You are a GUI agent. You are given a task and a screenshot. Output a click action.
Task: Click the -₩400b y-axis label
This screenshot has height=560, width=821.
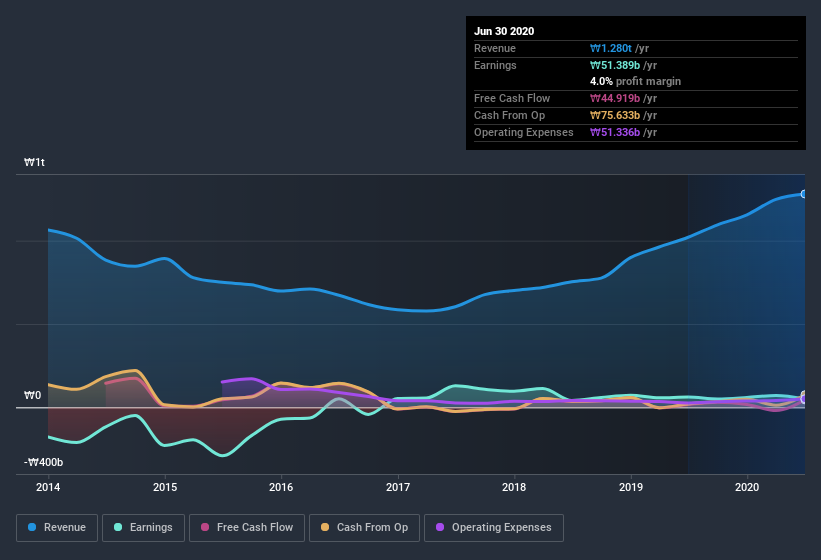pos(43,462)
